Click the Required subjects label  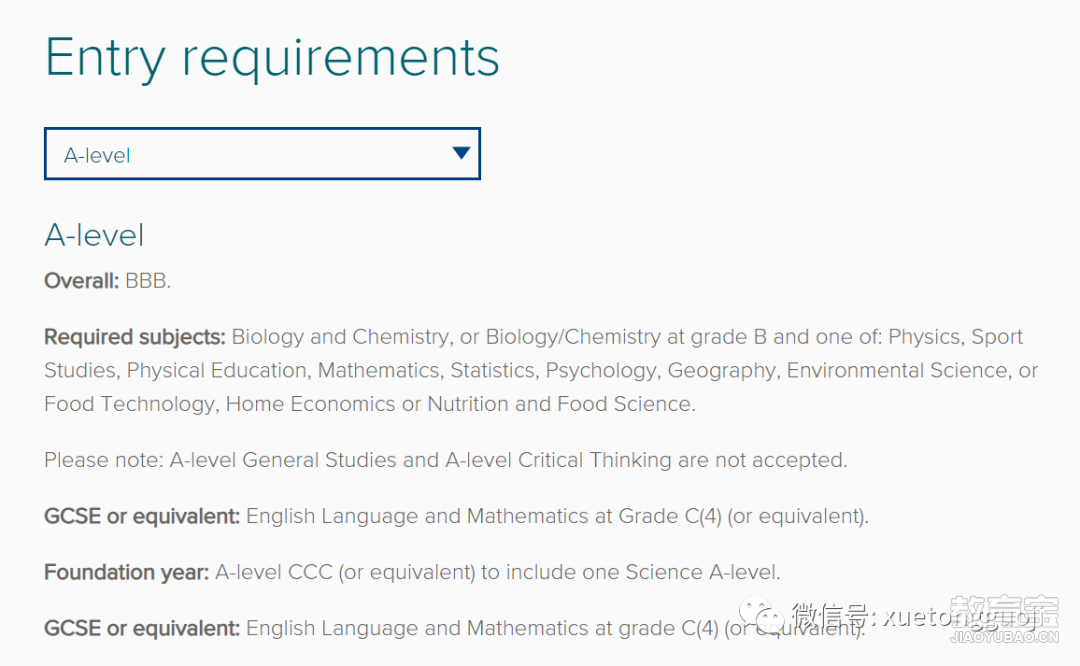coord(135,337)
